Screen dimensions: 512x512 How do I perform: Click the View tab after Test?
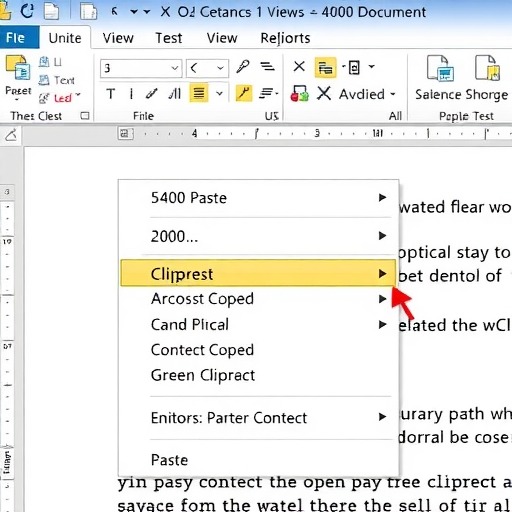coord(222,38)
